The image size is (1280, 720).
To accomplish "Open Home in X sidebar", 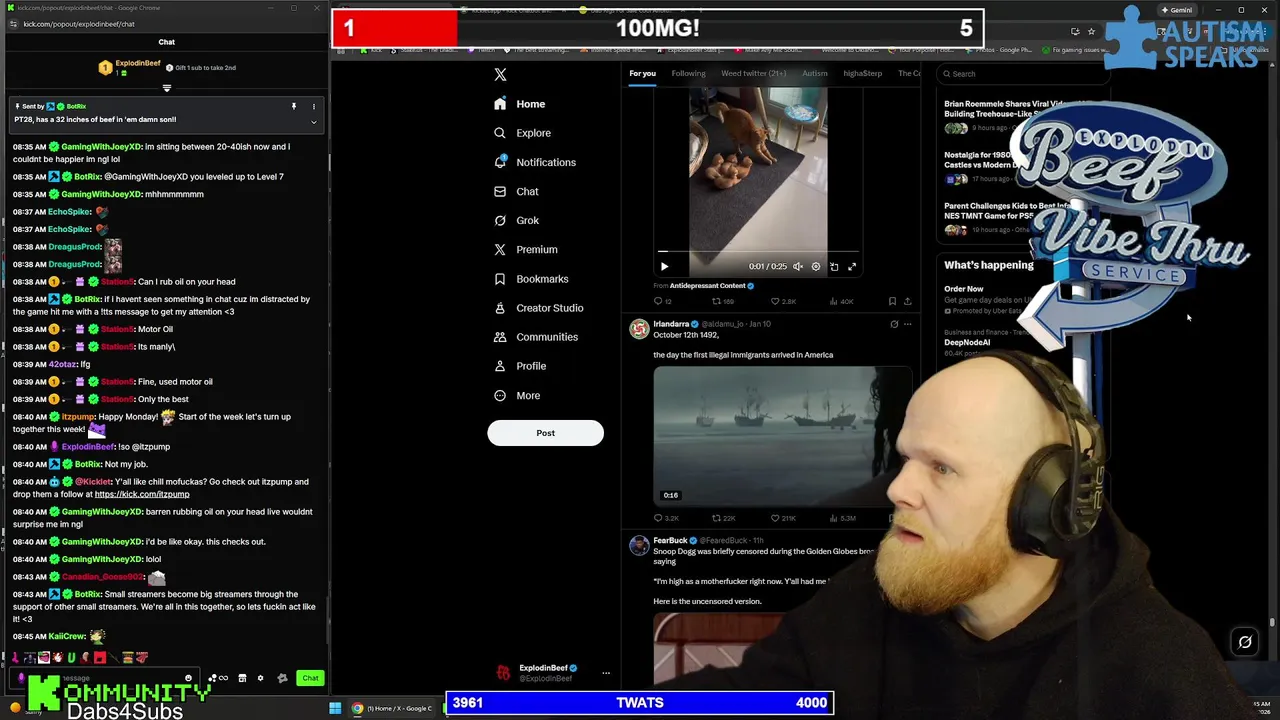I will pyautogui.click(x=520, y=104).
